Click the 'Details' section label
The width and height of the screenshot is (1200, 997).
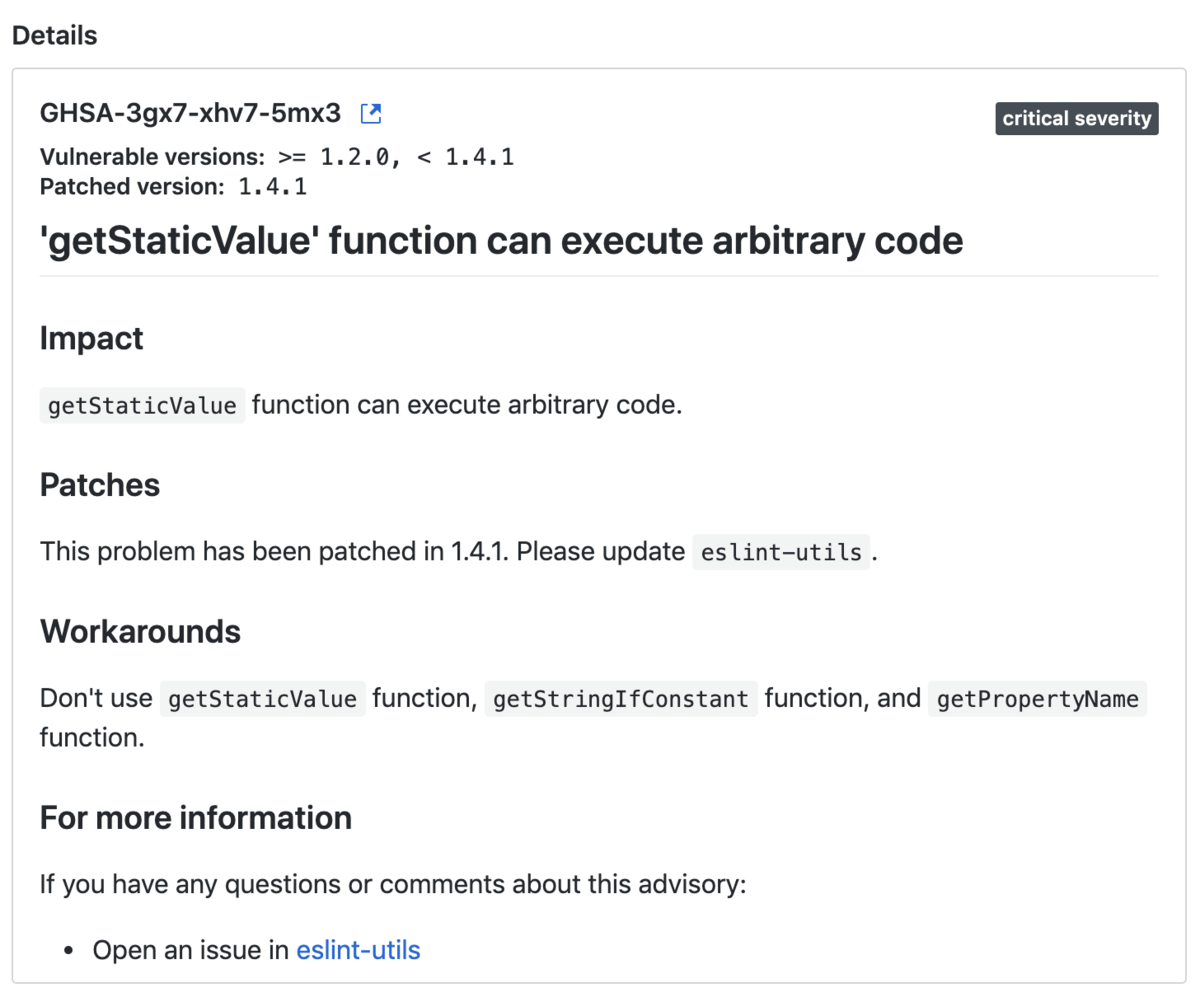[54, 35]
